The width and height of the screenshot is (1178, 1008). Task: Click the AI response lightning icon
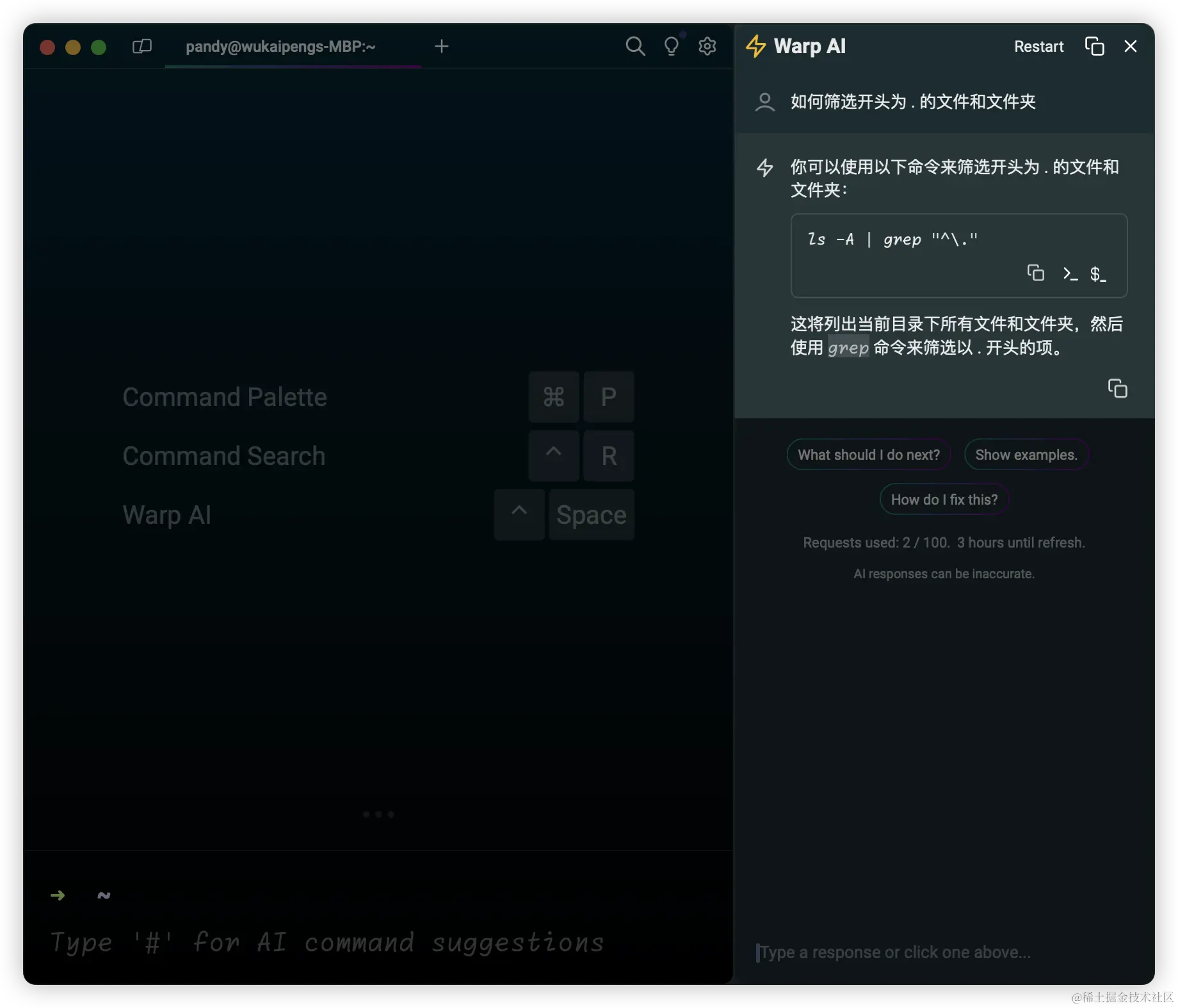click(x=765, y=168)
